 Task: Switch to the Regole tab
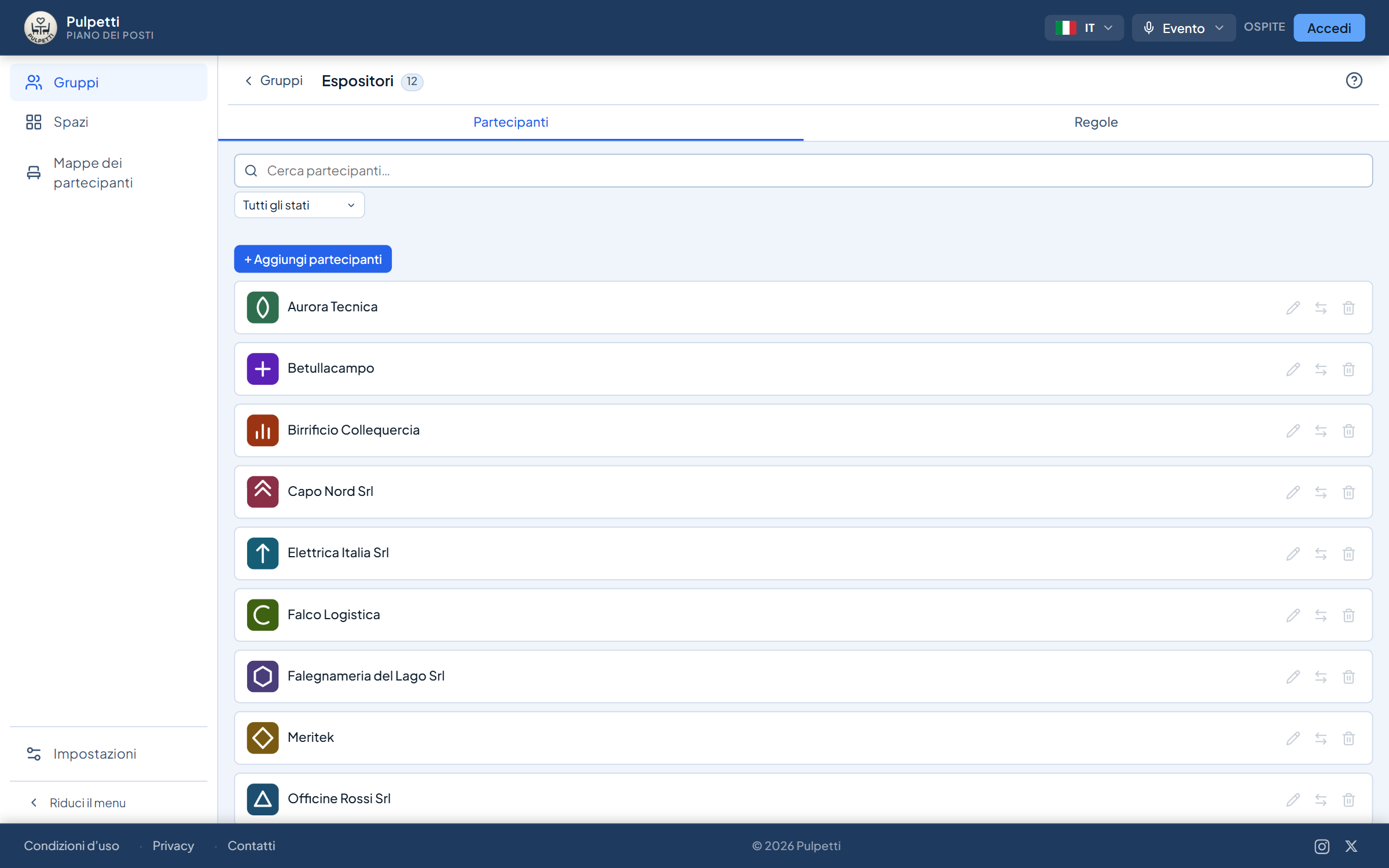1096,122
